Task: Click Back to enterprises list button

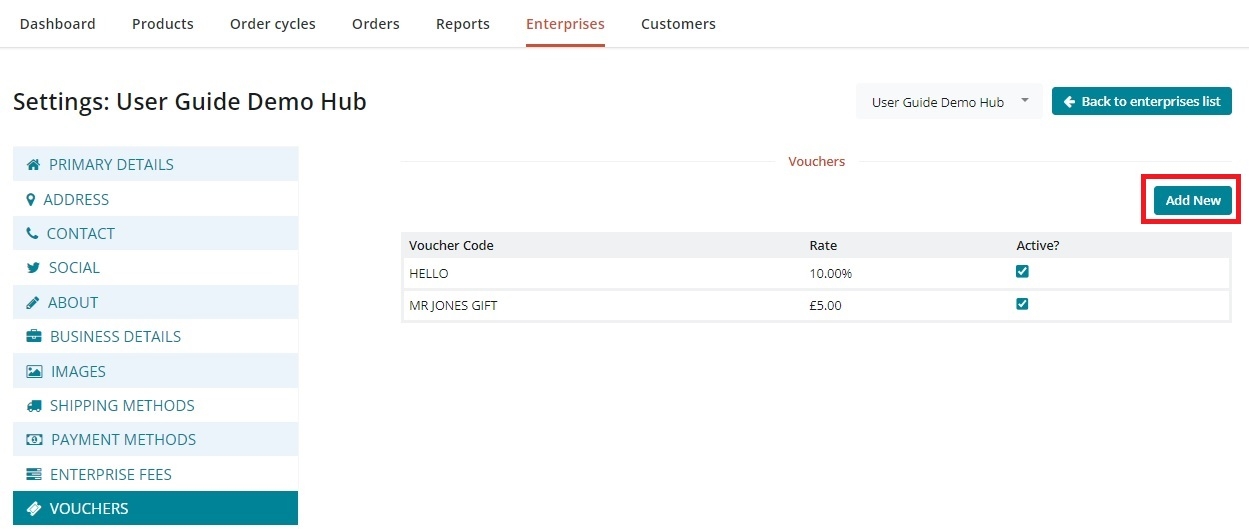Action: point(1141,102)
